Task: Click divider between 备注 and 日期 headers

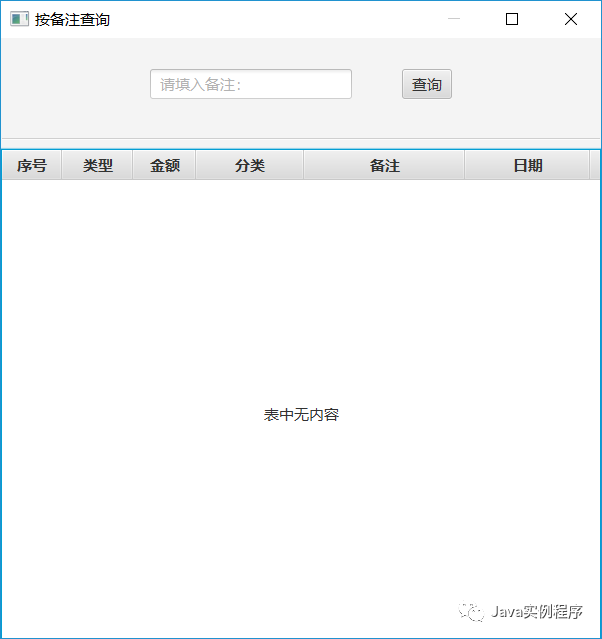Action: (x=465, y=166)
